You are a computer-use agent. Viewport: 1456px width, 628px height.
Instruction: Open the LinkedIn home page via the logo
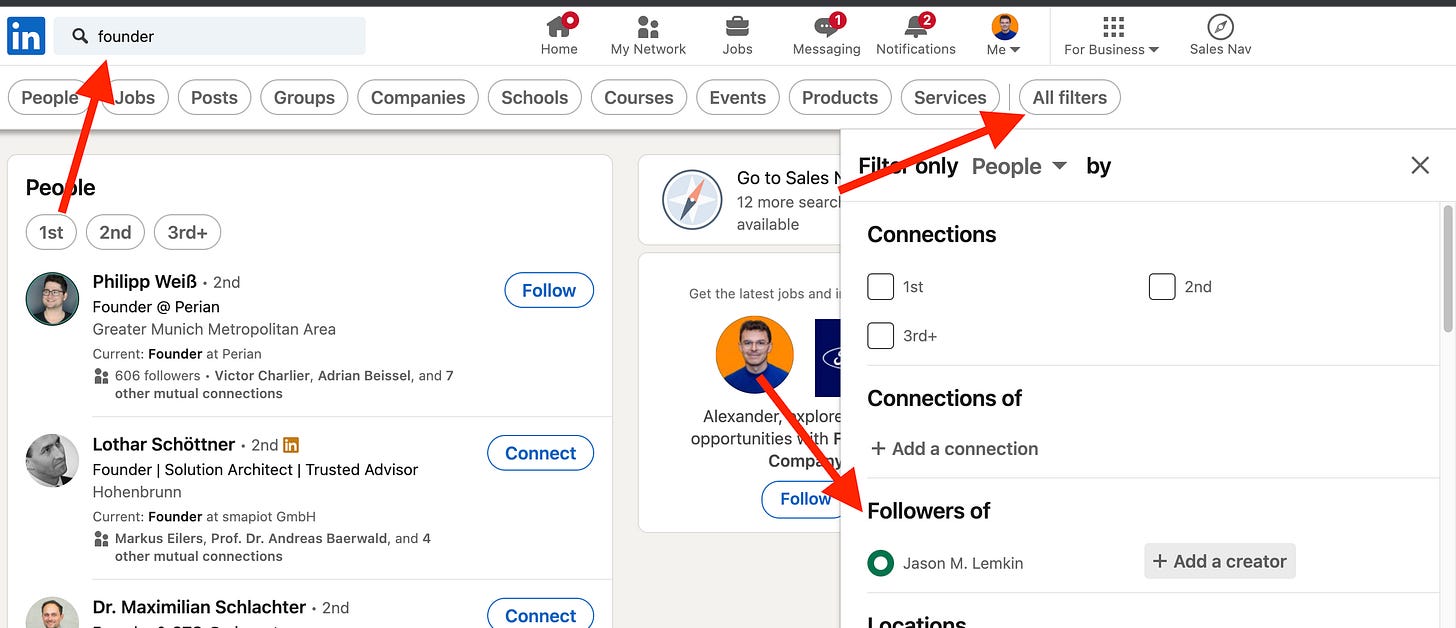click(x=25, y=35)
